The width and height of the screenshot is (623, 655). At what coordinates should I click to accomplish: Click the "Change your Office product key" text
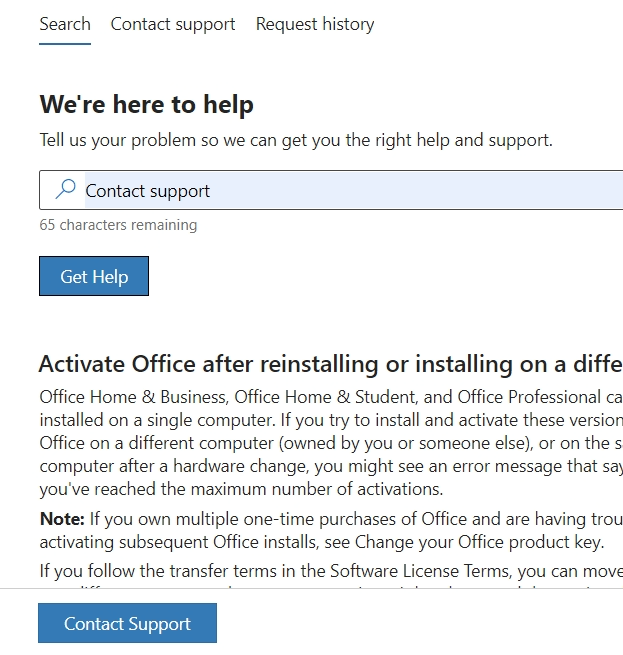478,542
